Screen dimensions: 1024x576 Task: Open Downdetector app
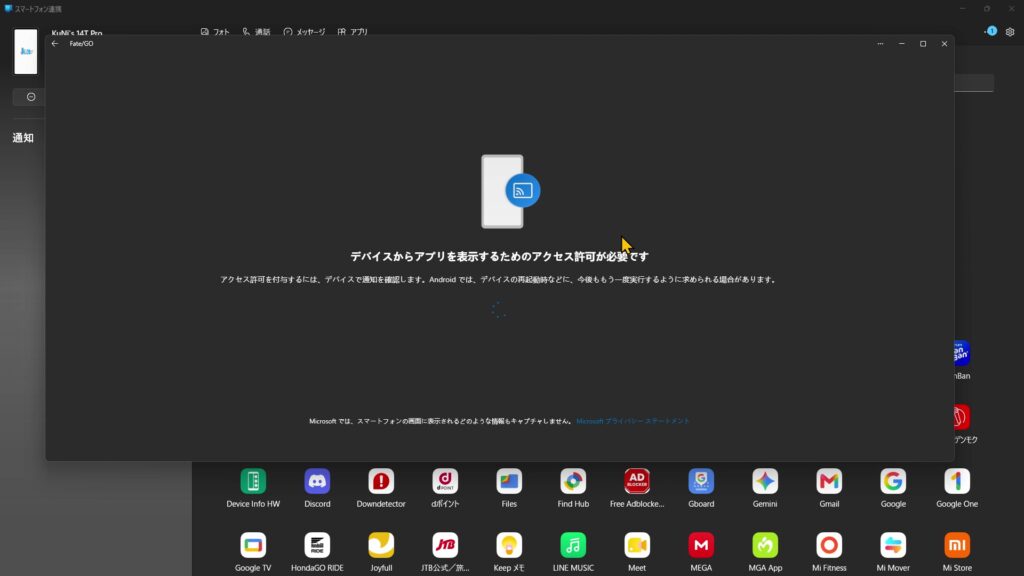tap(381, 481)
